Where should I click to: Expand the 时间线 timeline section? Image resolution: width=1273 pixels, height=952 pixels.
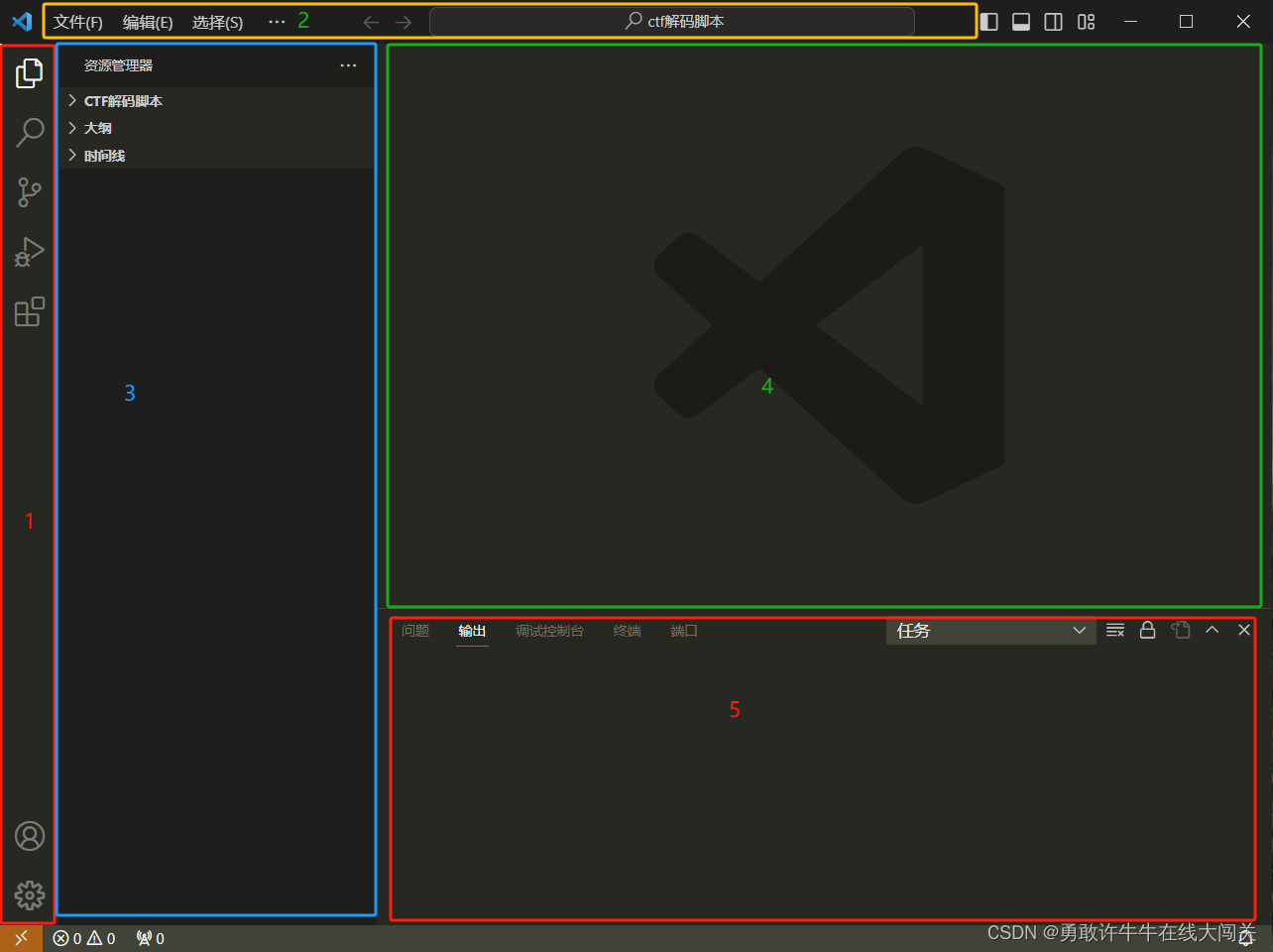pos(216,156)
